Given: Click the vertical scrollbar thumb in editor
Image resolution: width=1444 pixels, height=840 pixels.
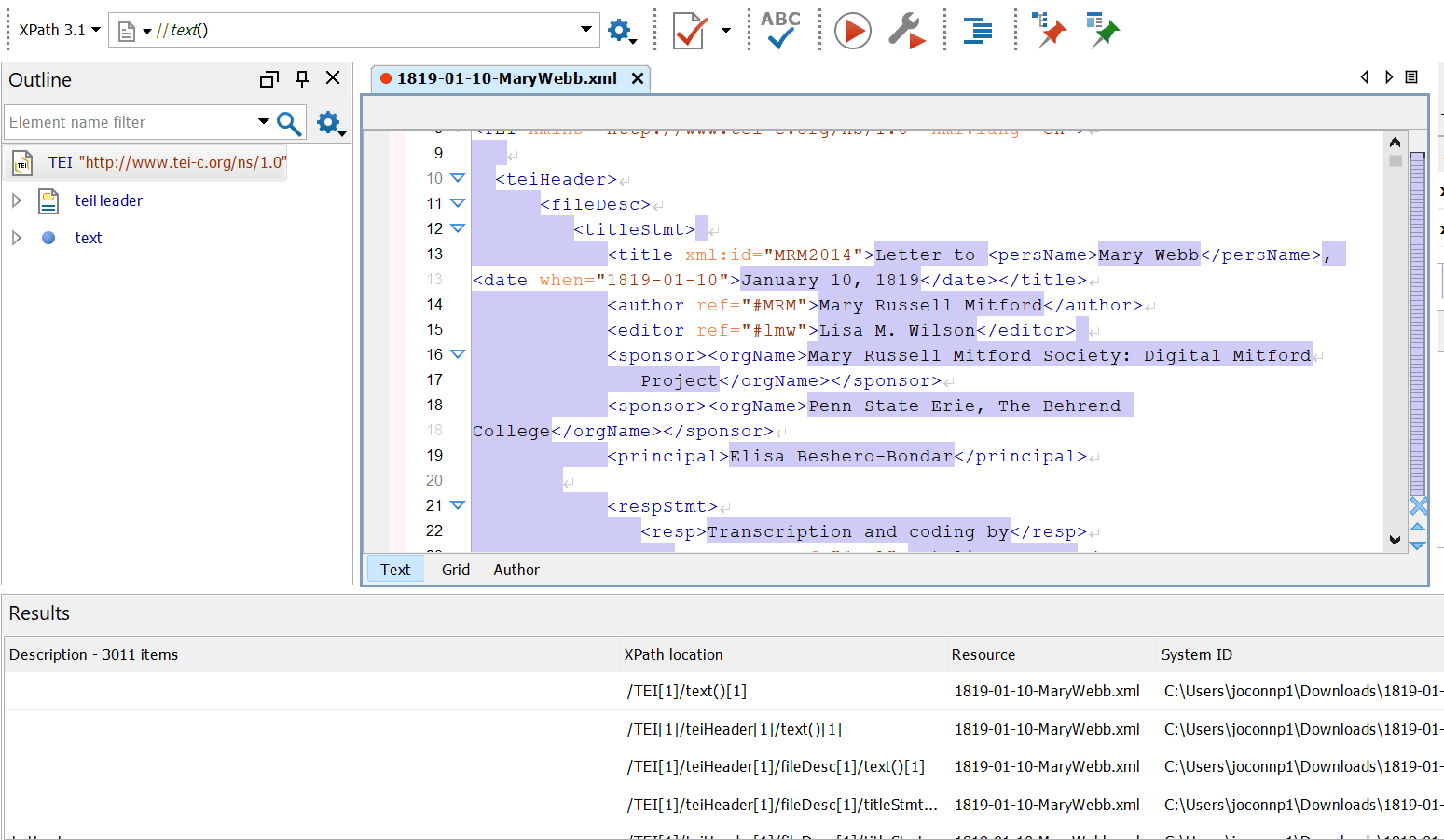Looking at the screenshot, I should pos(1396,160).
